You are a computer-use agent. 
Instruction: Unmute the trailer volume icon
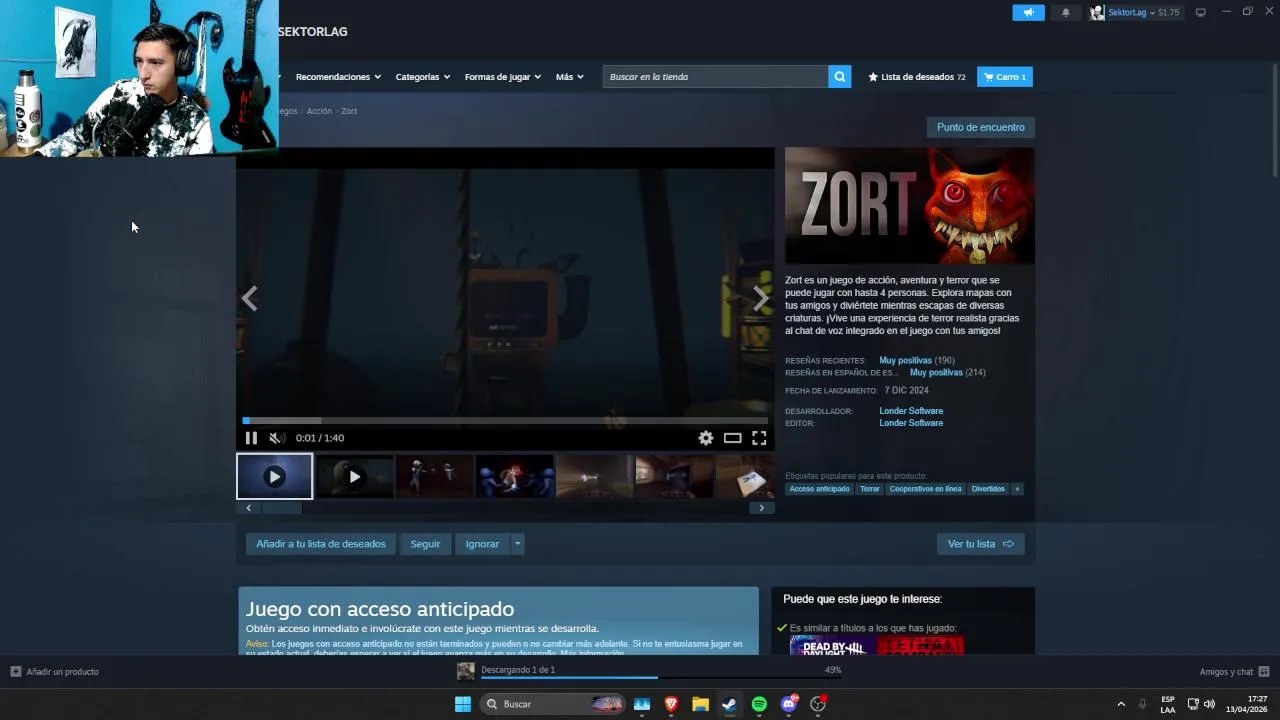(x=277, y=438)
